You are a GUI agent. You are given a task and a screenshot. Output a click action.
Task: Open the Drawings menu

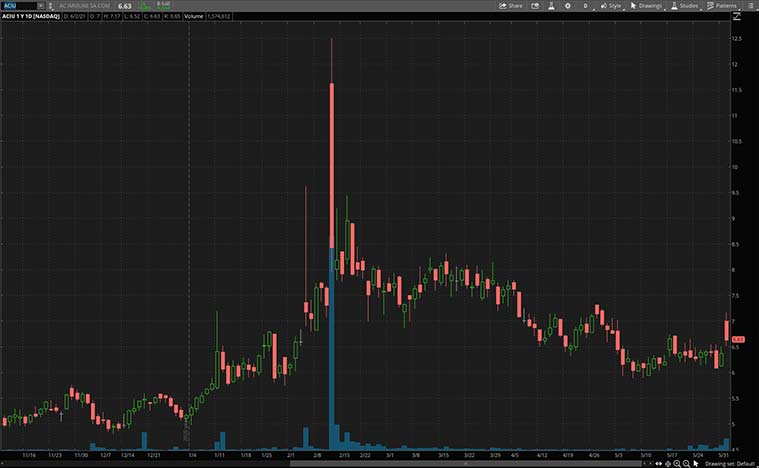[646, 6]
